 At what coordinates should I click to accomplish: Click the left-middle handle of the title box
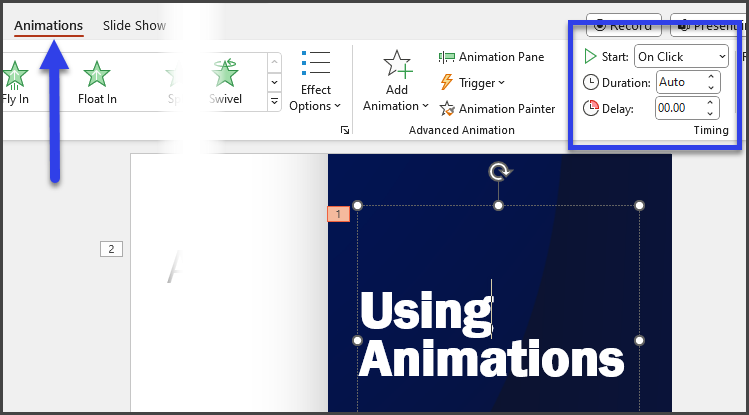pos(357,341)
